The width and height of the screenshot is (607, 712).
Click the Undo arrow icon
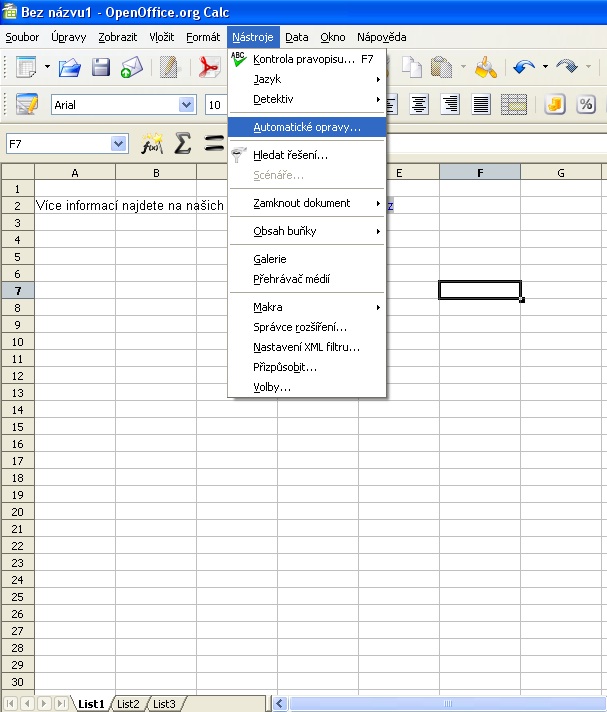click(524, 68)
